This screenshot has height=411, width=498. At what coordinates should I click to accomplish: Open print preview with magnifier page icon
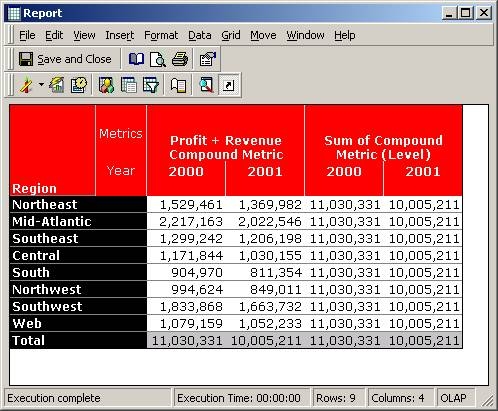coord(158,60)
